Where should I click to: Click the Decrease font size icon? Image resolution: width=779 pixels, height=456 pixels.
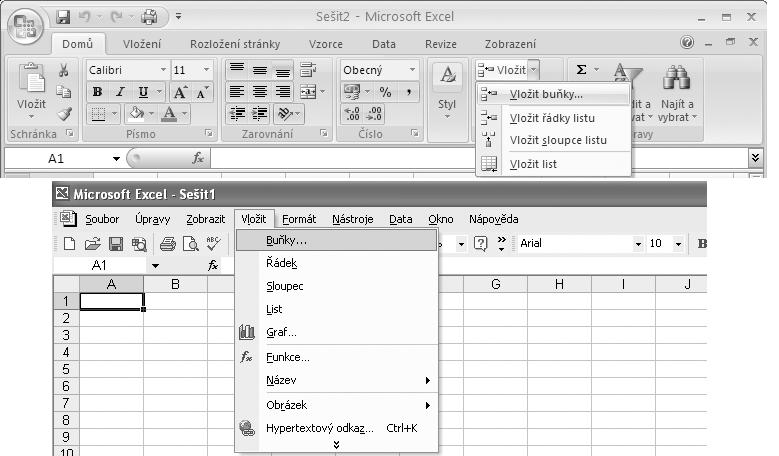coord(202,92)
